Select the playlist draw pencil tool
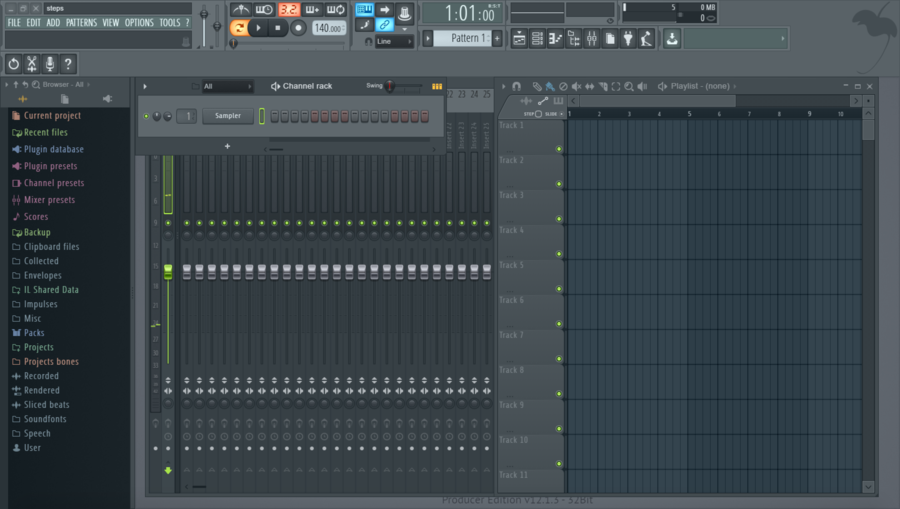 click(537, 86)
